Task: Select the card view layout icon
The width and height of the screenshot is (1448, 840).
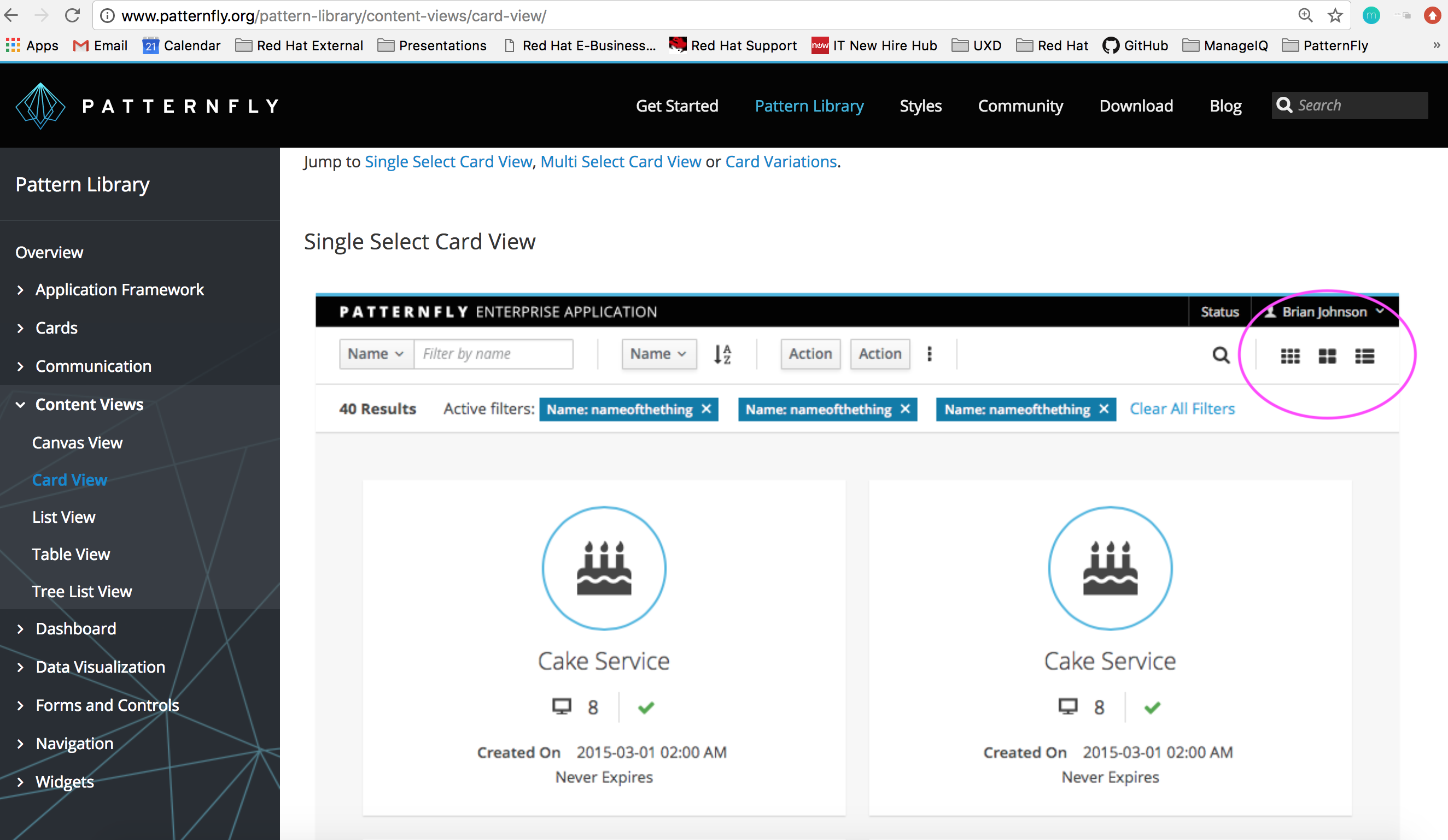Action: point(1327,356)
